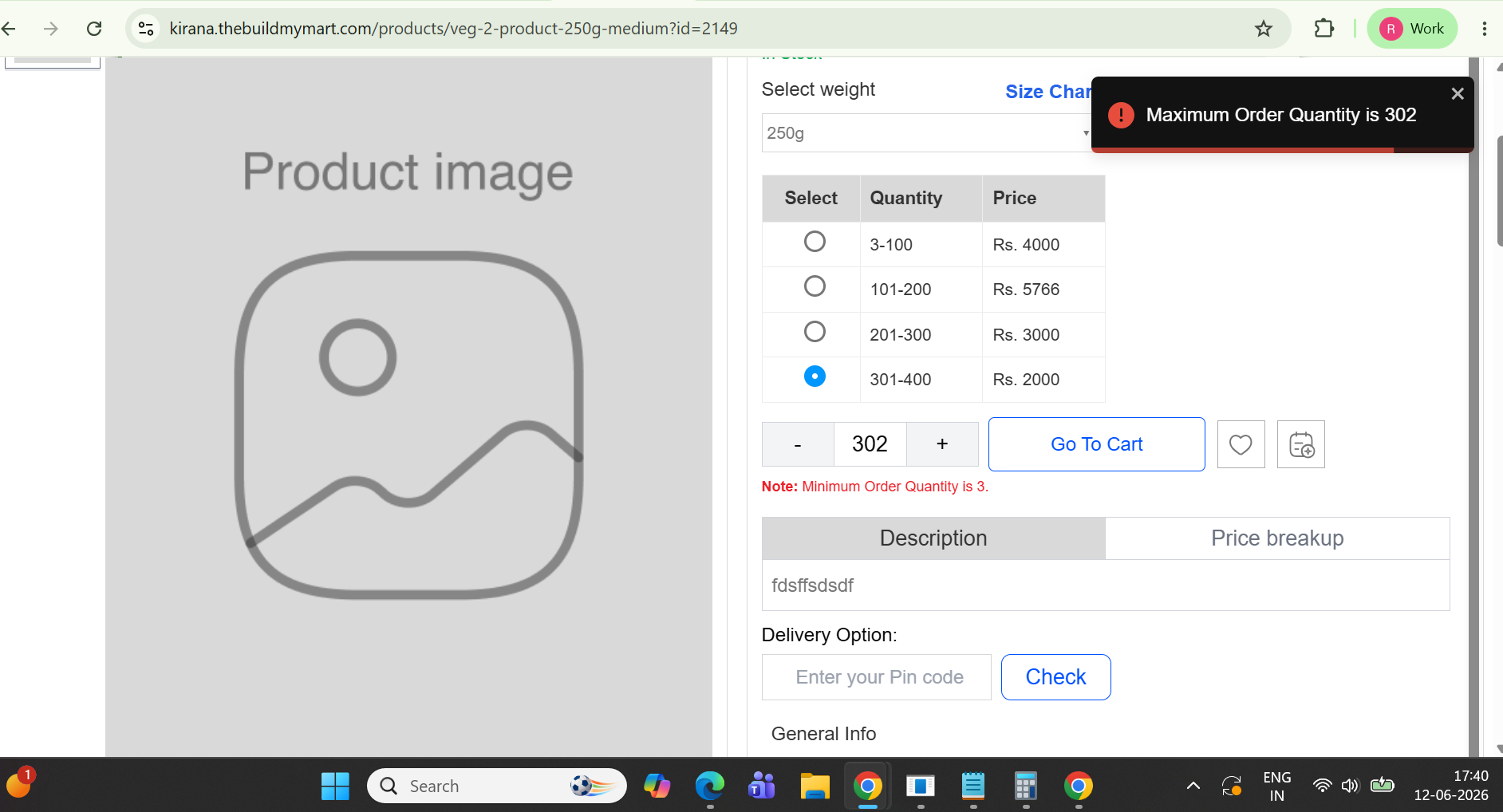Switch to the Description tab
Screen dimensions: 1503x812
(933, 538)
